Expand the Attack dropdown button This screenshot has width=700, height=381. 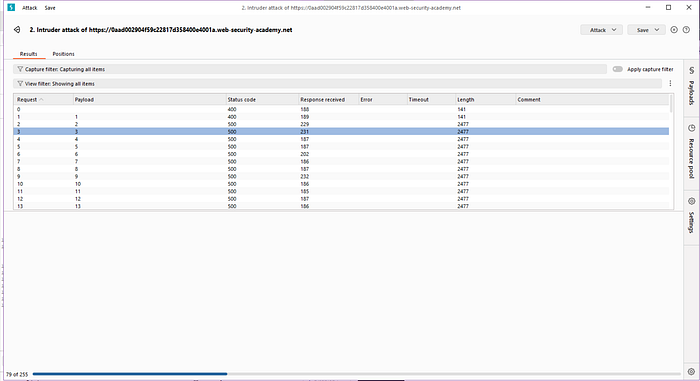coord(601,30)
